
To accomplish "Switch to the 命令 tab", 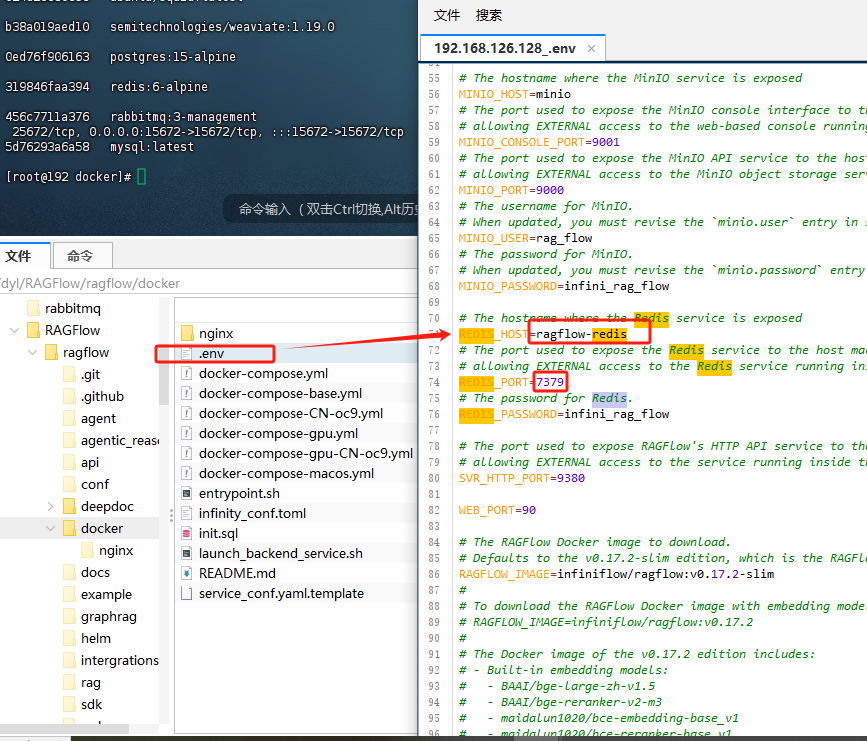I will pyautogui.click(x=80, y=256).
